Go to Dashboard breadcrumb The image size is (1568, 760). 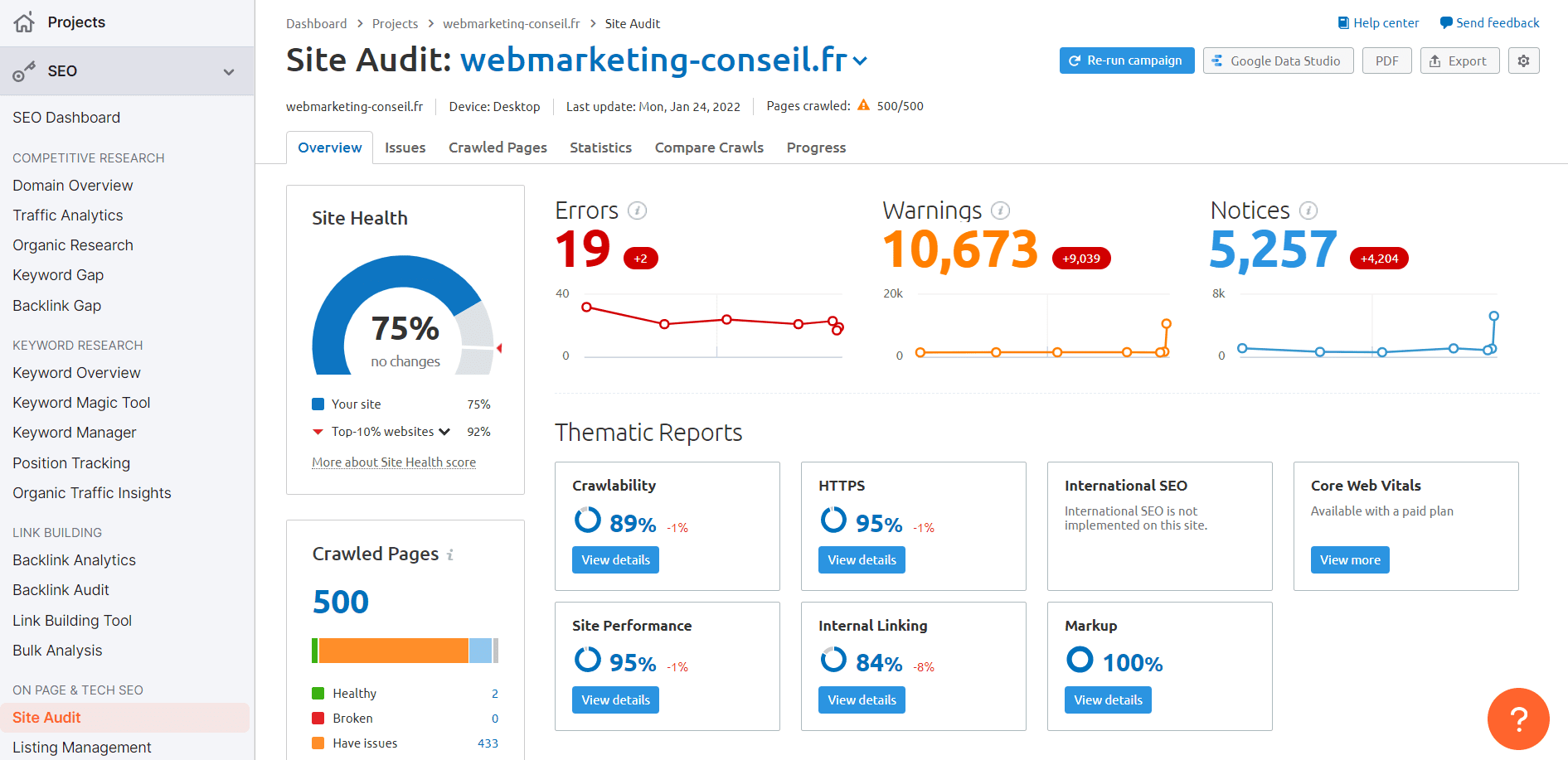coord(317,24)
